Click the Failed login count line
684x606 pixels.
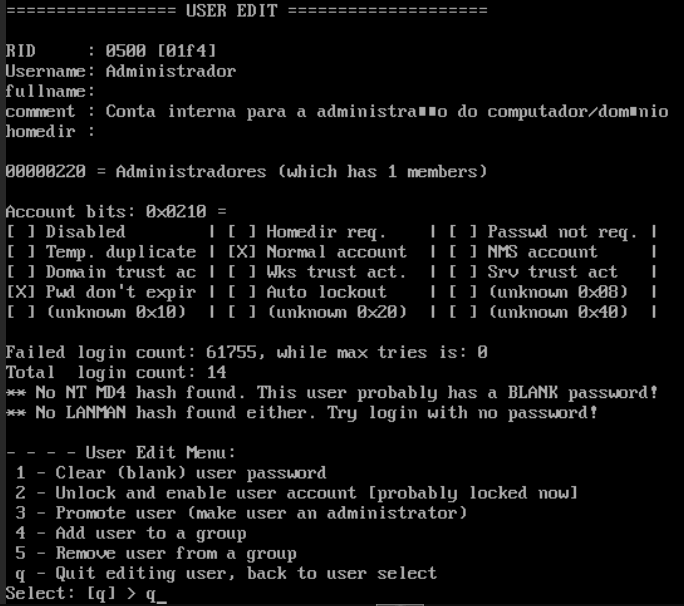pos(246,352)
